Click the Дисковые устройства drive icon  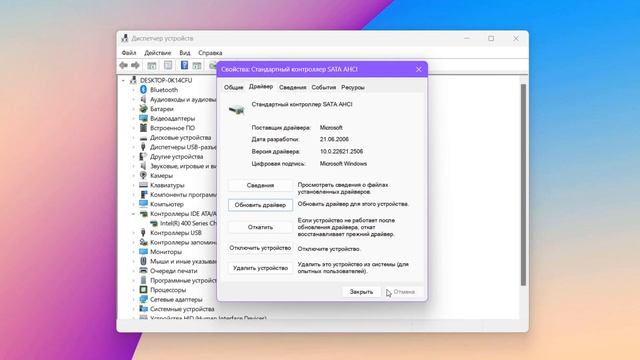point(143,138)
